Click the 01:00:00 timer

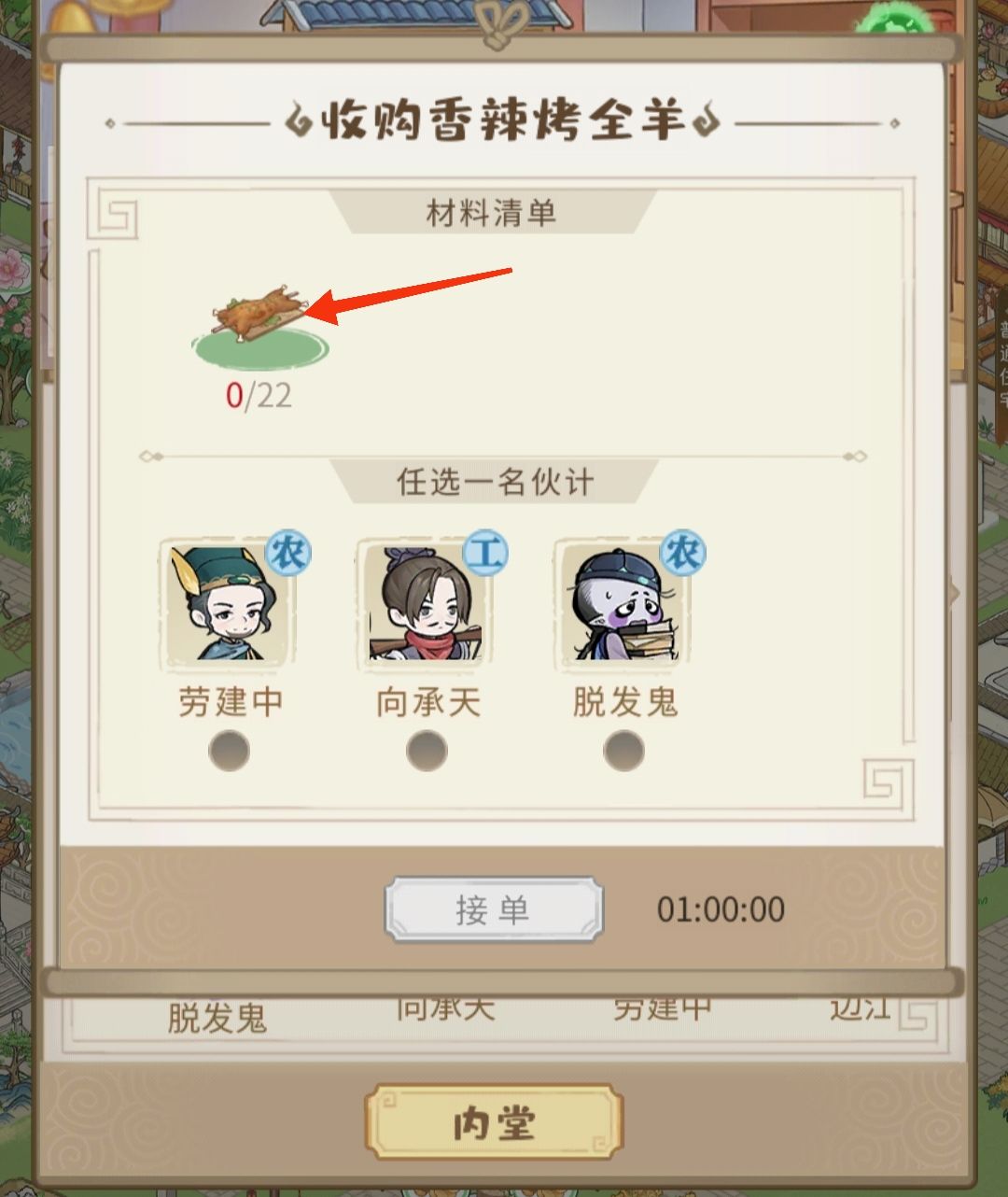pos(721,909)
